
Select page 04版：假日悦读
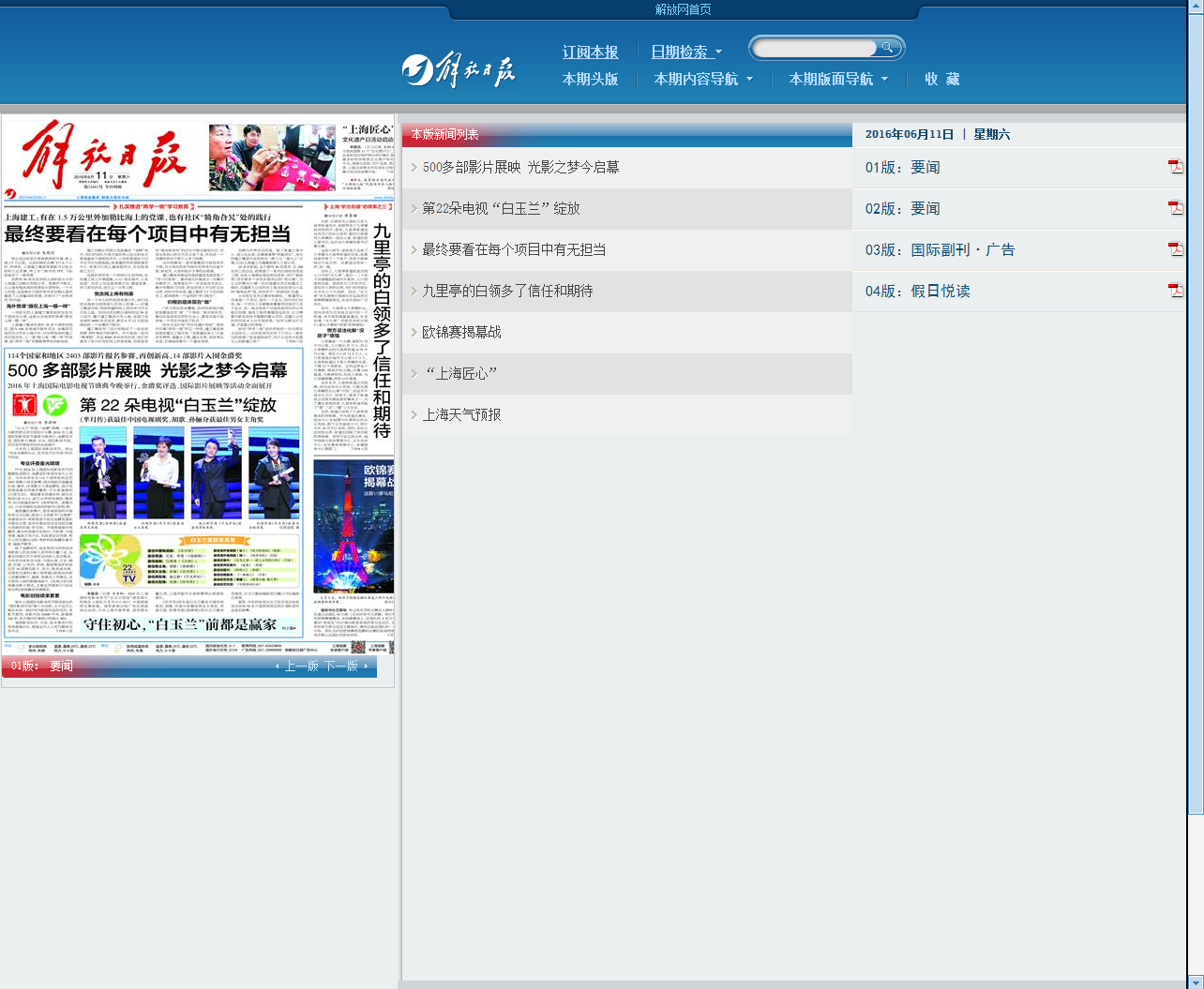tap(917, 291)
